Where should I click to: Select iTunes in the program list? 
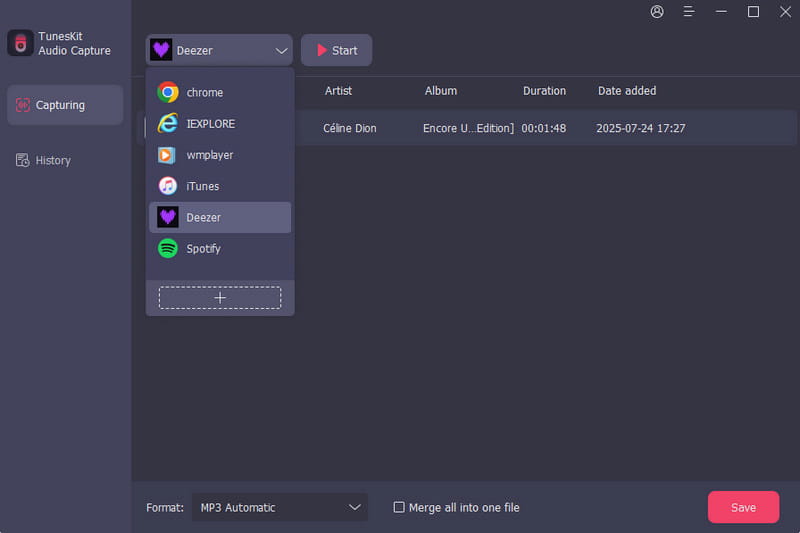click(220, 186)
